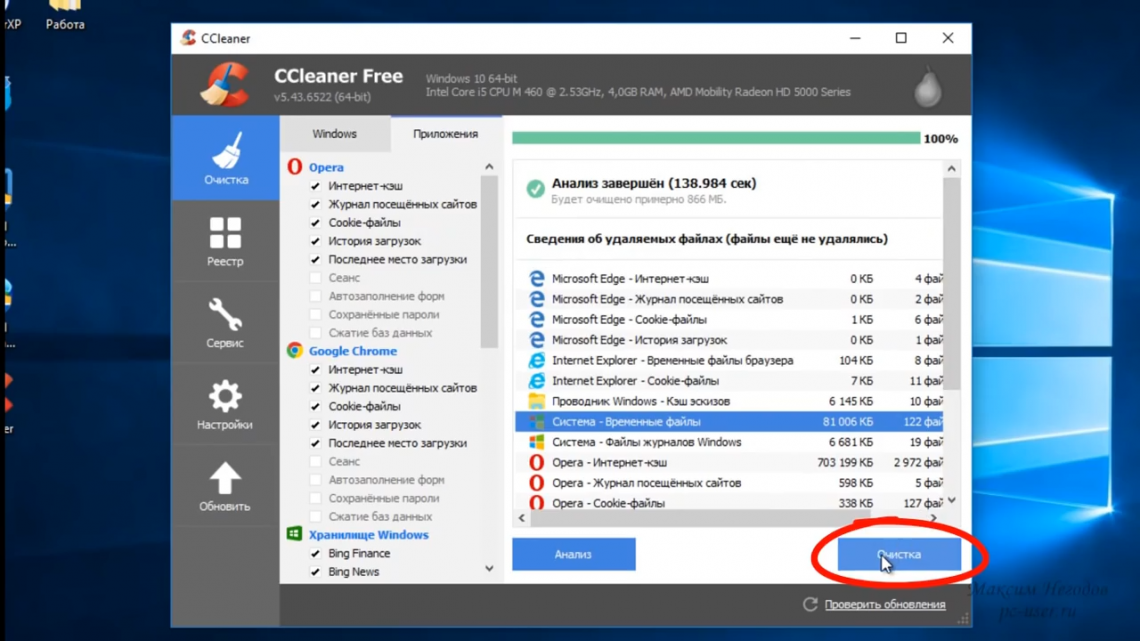Enable Opera Сеанс checkbox
The width and height of the screenshot is (1140, 641).
[x=315, y=278]
